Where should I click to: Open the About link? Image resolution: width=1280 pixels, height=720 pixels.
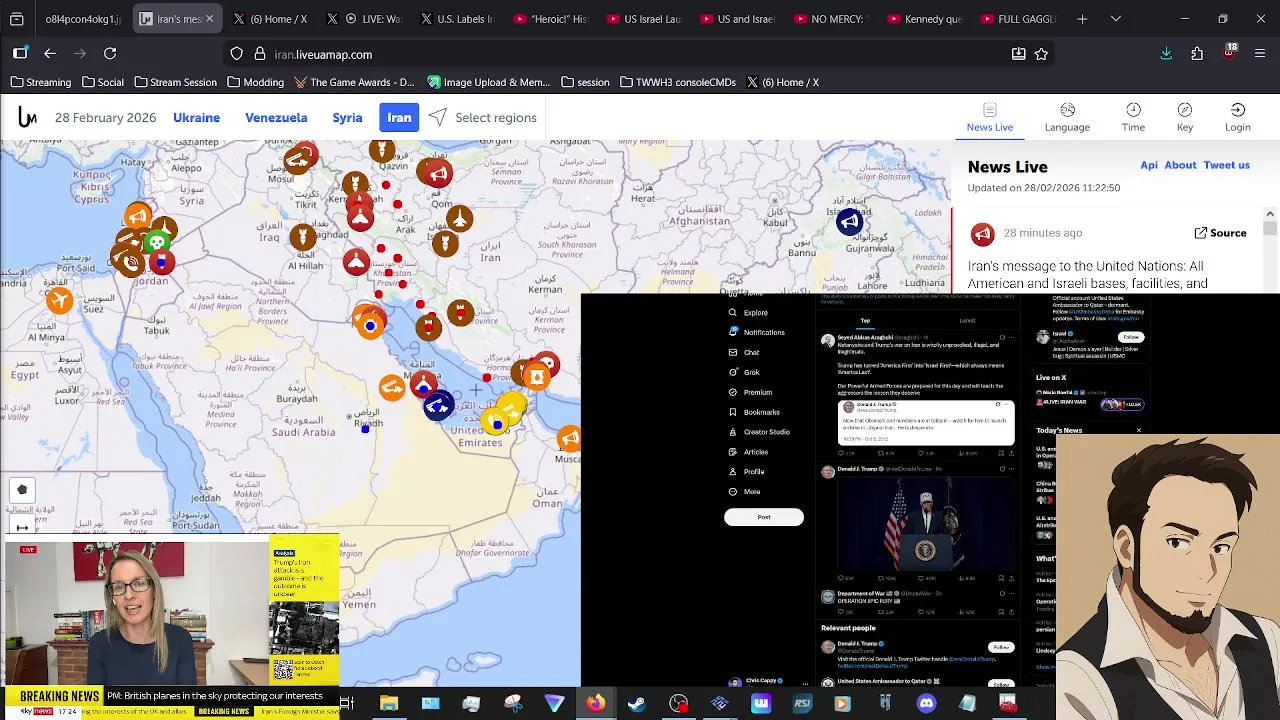click(1180, 165)
